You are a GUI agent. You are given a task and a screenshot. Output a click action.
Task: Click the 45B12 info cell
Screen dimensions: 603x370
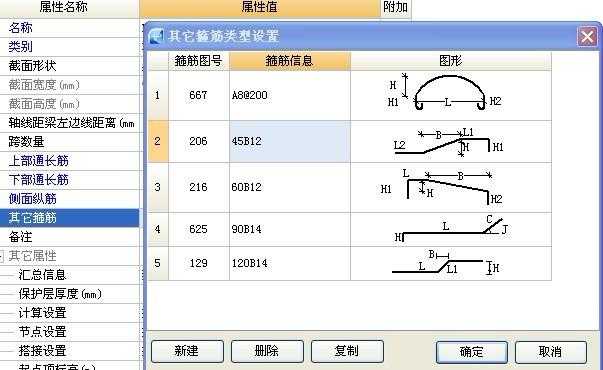[290, 141]
